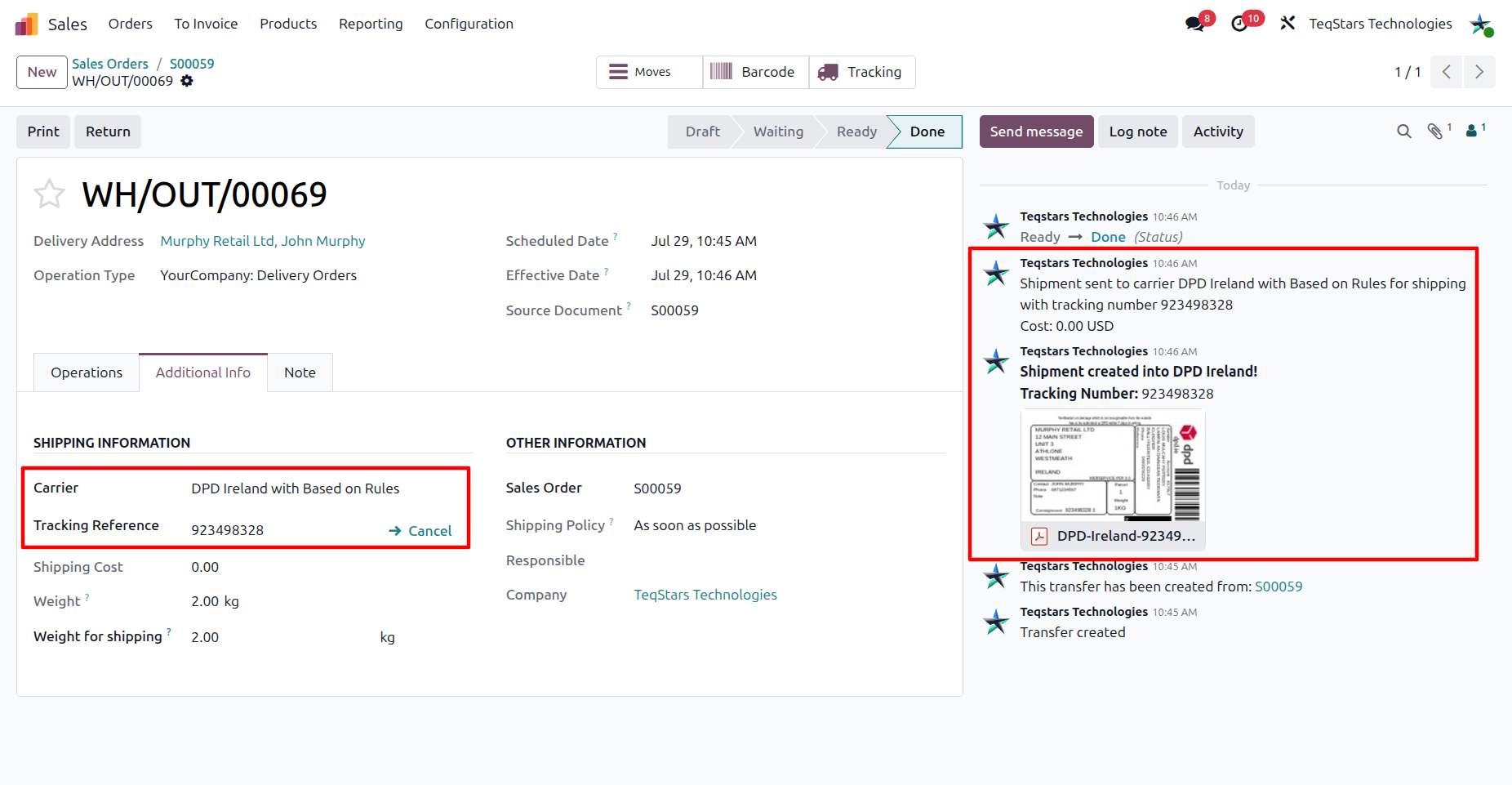Go to the next record
The height and width of the screenshot is (785, 1512).
pyautogui.click(x=1479, y=72)
